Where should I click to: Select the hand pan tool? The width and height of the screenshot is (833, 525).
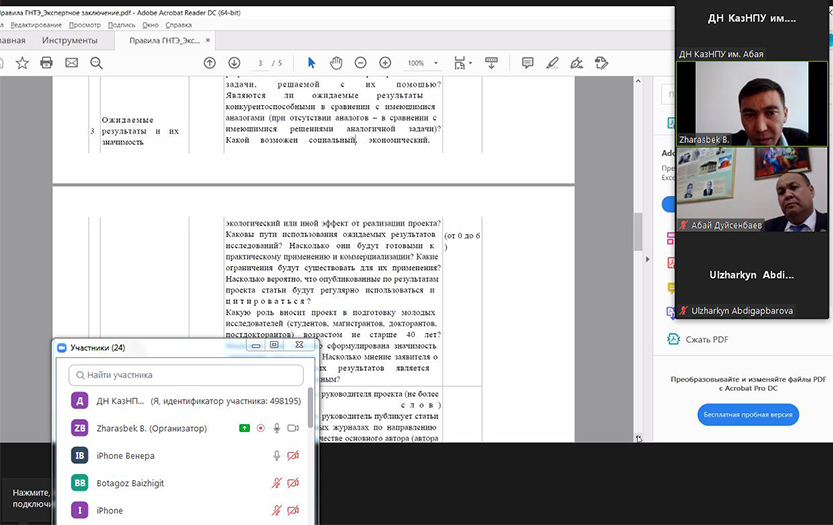click(337, 62)
